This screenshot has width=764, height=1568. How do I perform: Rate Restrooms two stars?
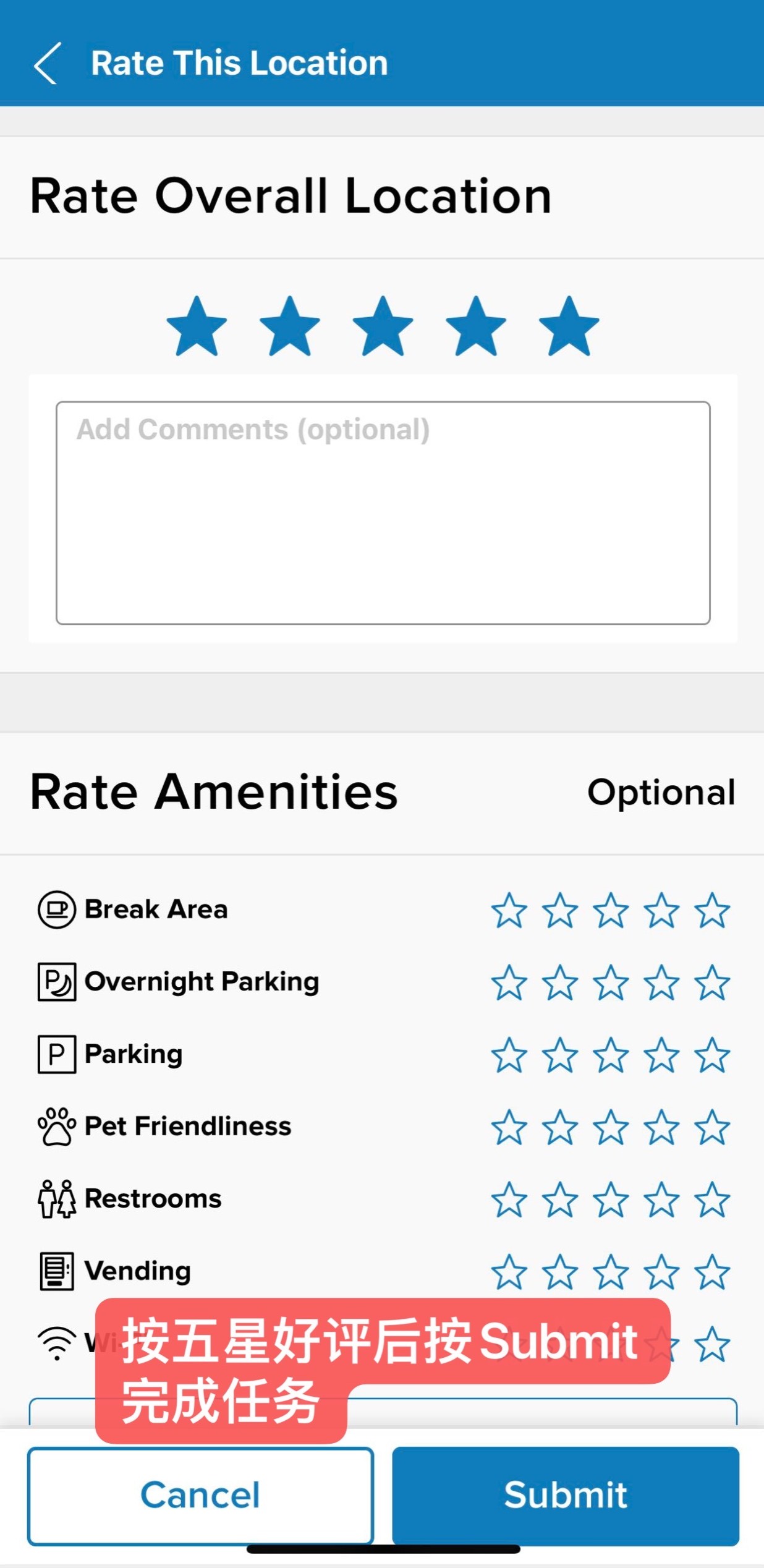[x=560, y=1199]
